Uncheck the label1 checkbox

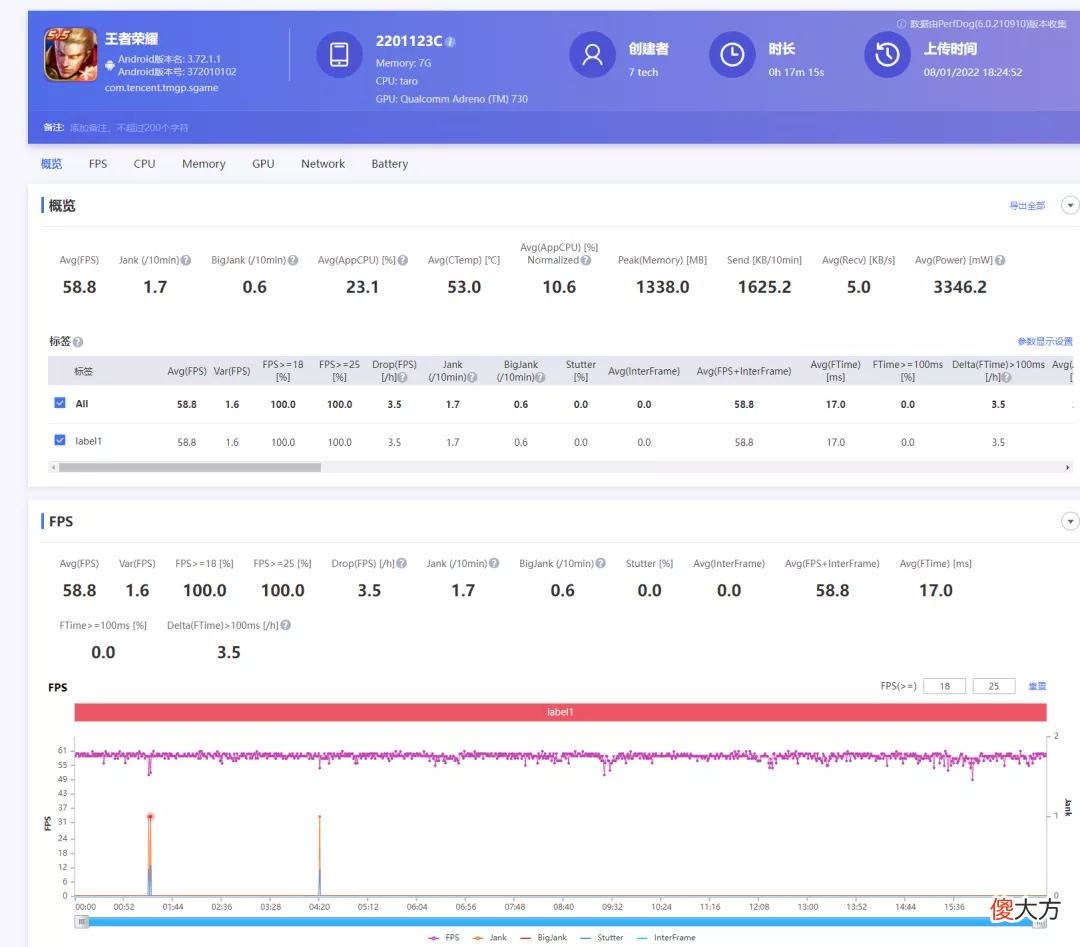(x=60, y=440)
